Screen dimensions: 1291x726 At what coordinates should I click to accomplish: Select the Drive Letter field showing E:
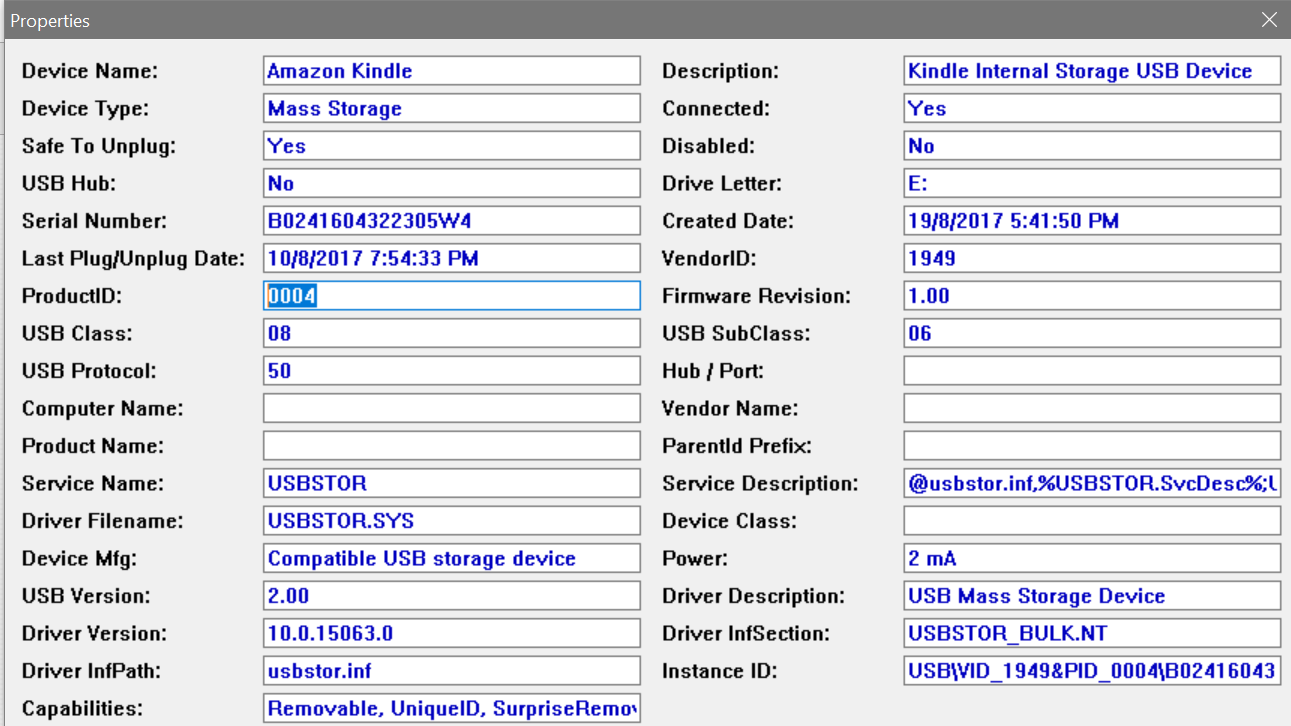(x=1092, y=184)
